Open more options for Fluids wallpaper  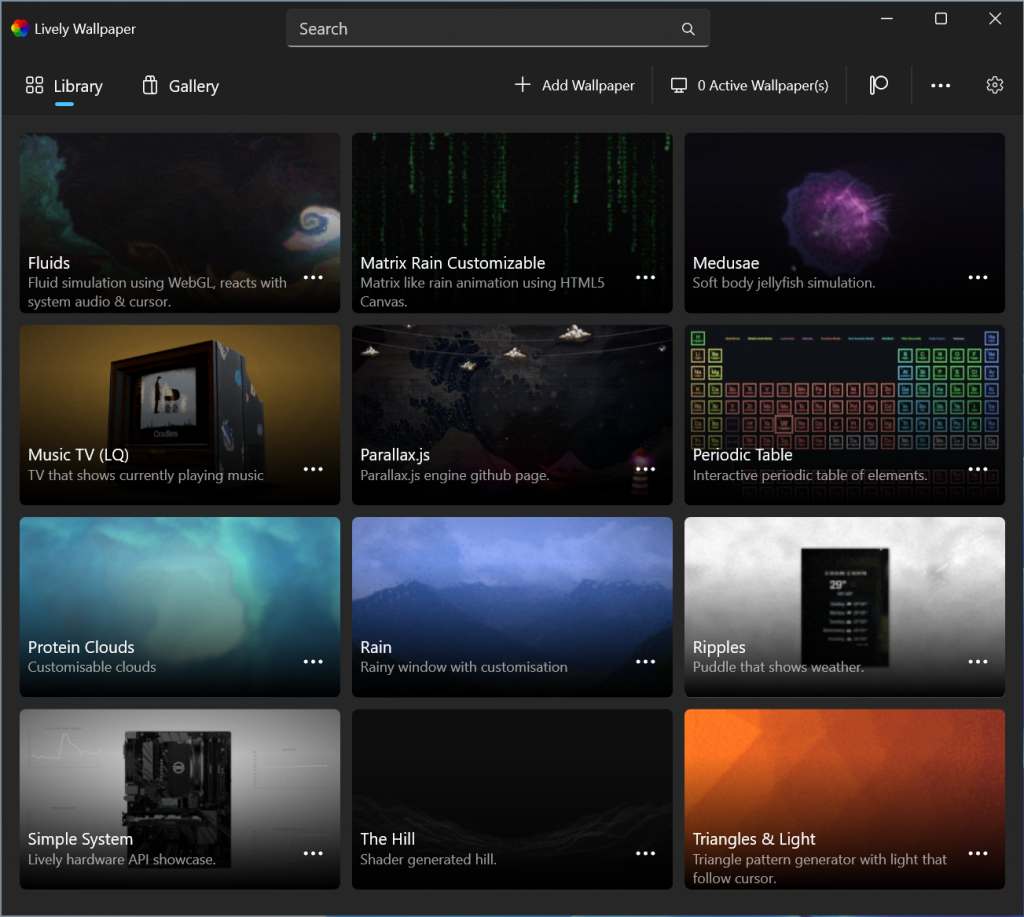coord(313,277)
